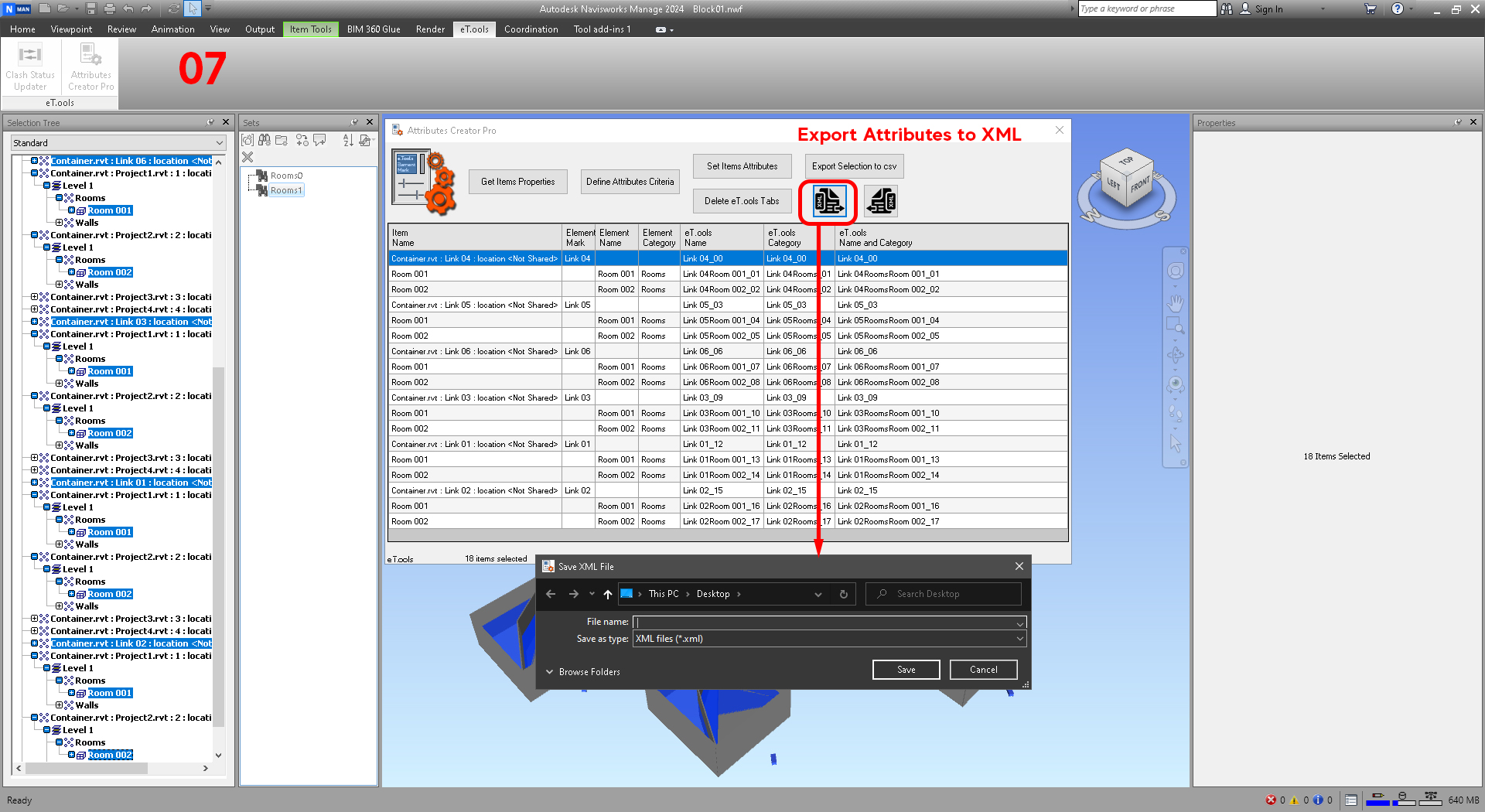Click the Set Items Attributes button
The image size is (1485, 812).
click(x=742, y=166)
